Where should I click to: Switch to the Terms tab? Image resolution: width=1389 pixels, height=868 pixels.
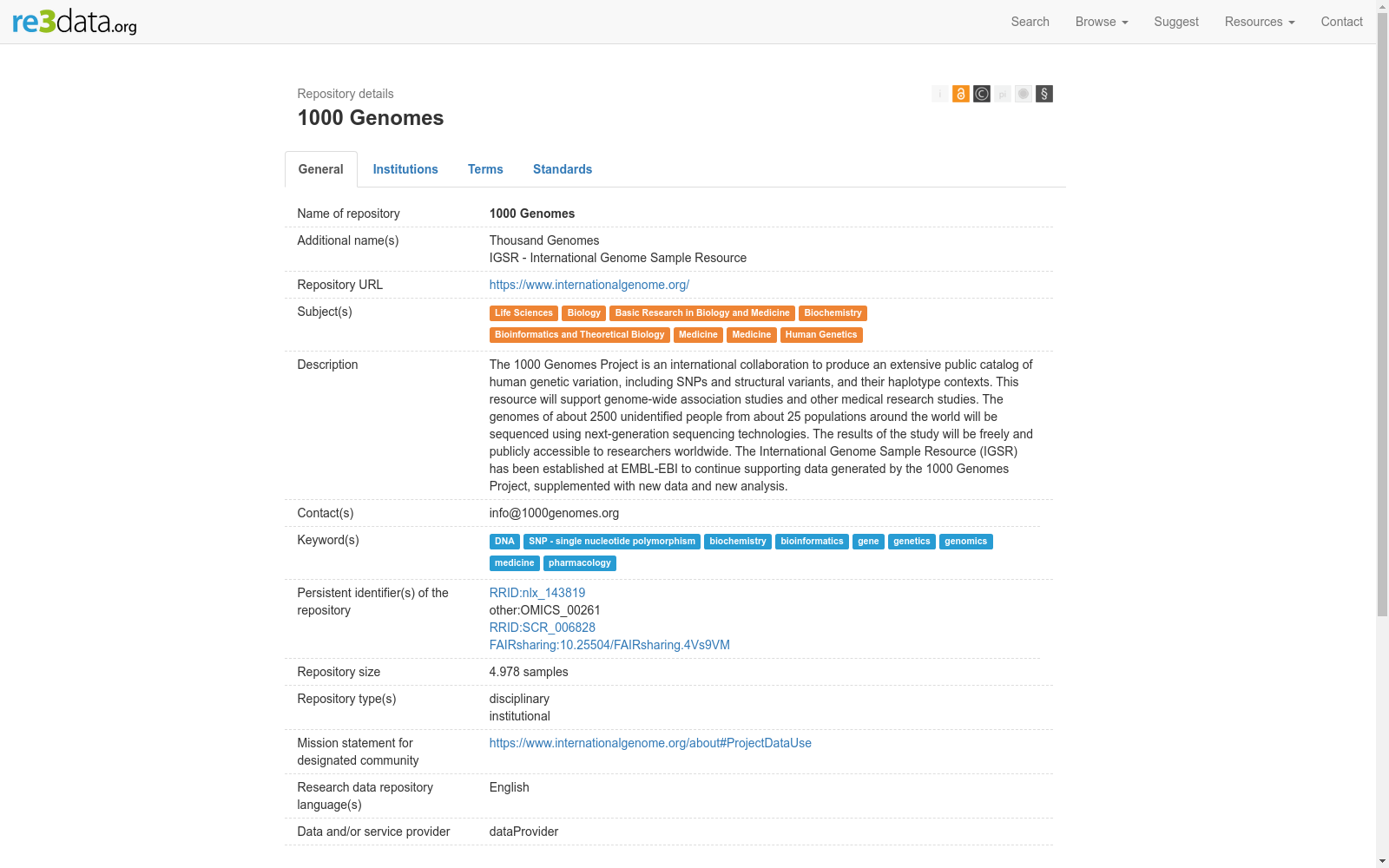[x=485, y=169]
